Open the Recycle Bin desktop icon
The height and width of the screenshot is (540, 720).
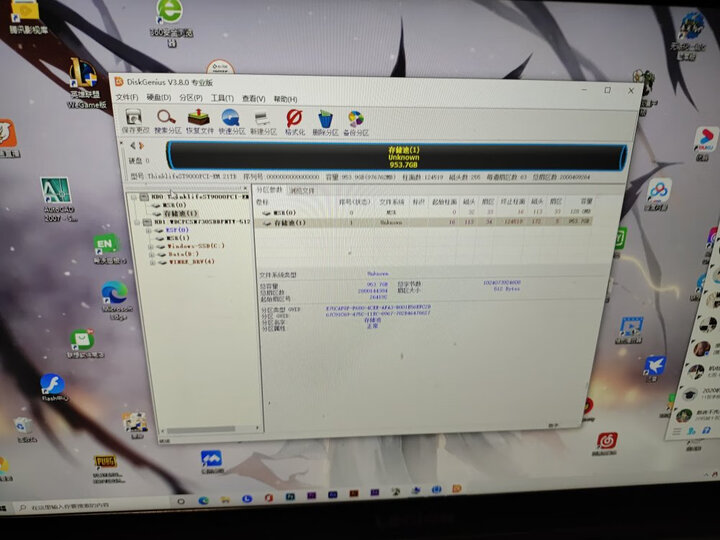coord(23,430)
